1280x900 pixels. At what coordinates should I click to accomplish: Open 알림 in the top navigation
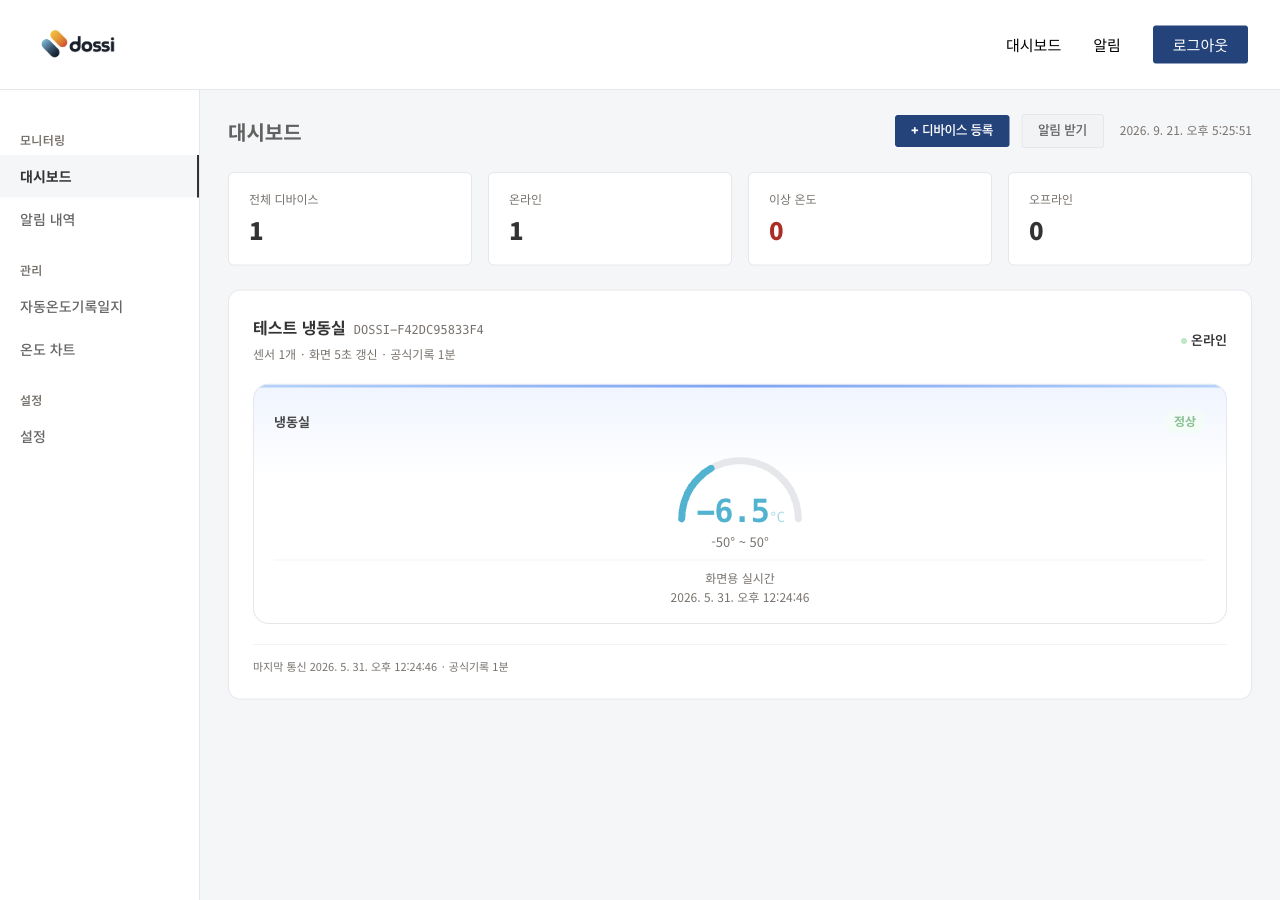click(x=1107, y=45)
